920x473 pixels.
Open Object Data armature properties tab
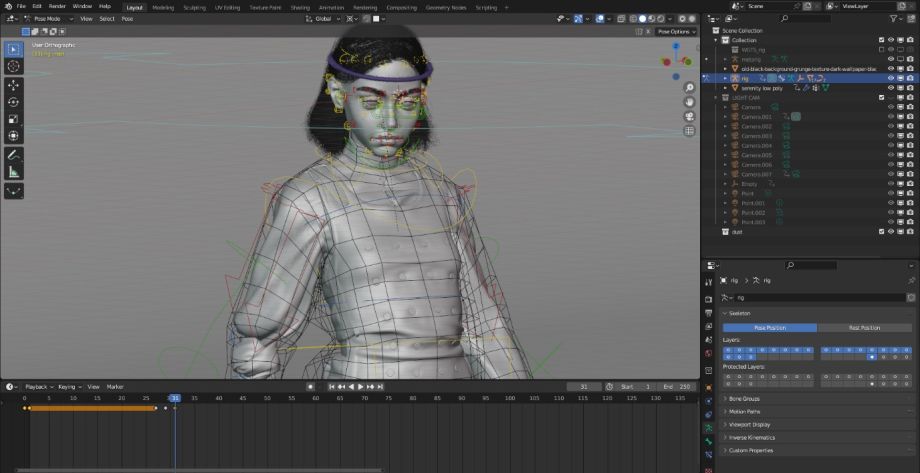(x=709, y=428)
